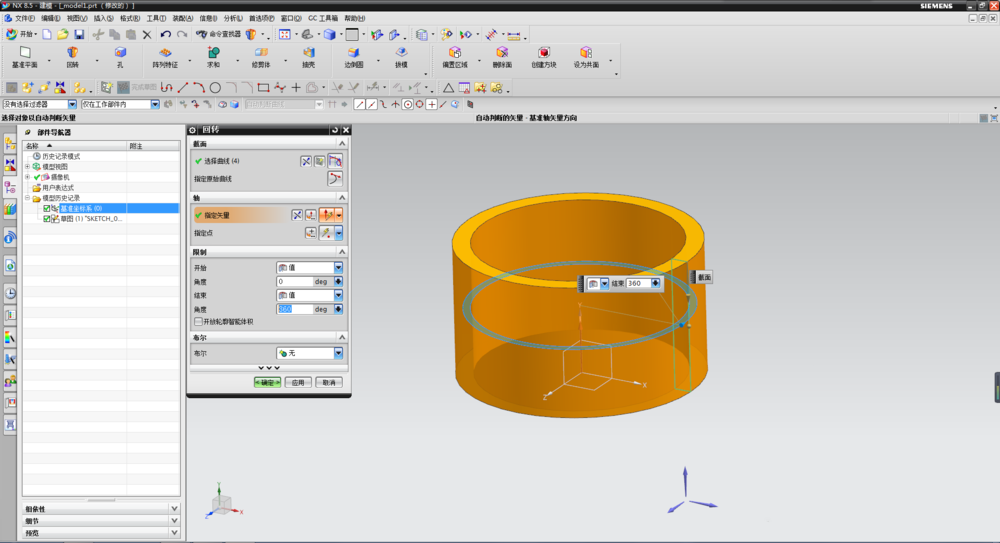Open the 分析 (Analysis) menu

(x=232, y=18)
